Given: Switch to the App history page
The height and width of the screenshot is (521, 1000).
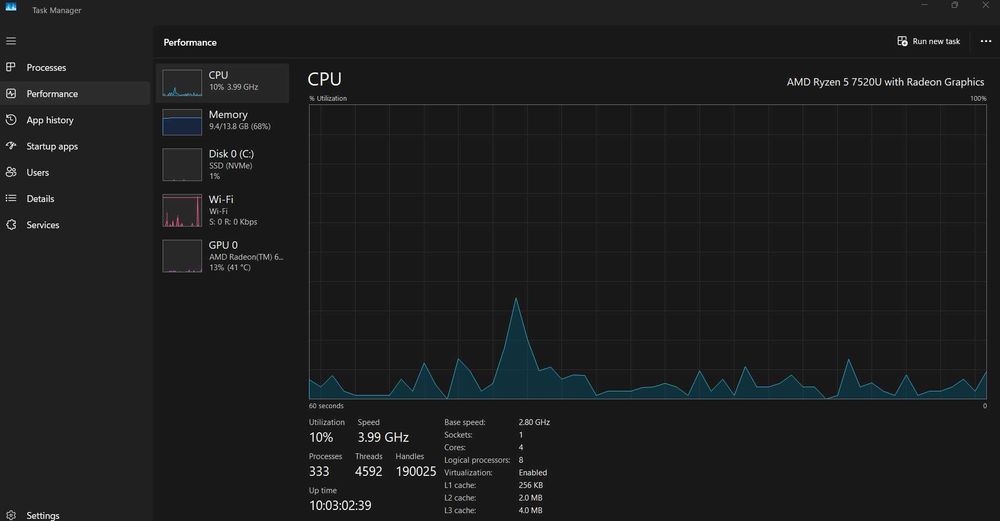Looking at the screenshot, I should (x=50, y=120).
